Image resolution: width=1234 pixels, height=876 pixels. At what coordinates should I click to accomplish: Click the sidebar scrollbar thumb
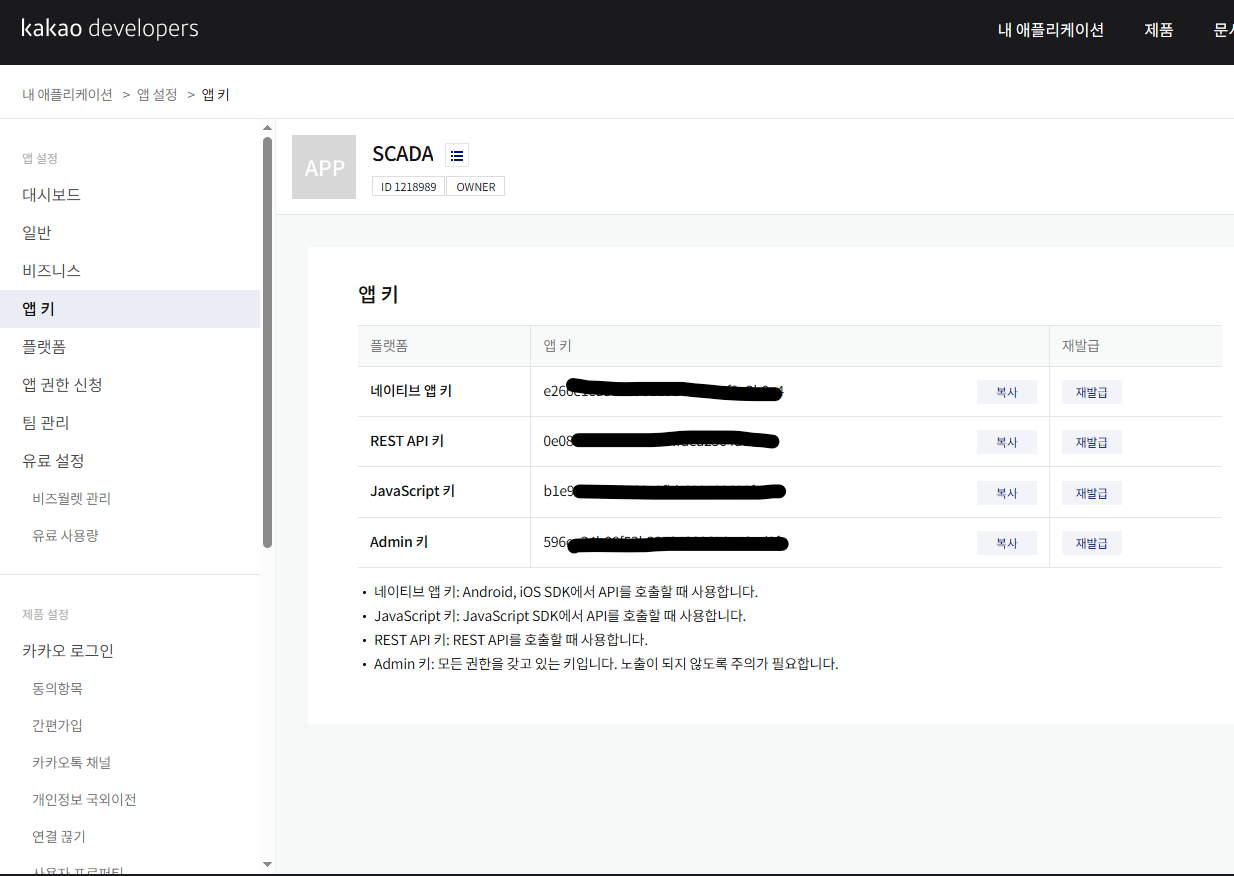267,342
